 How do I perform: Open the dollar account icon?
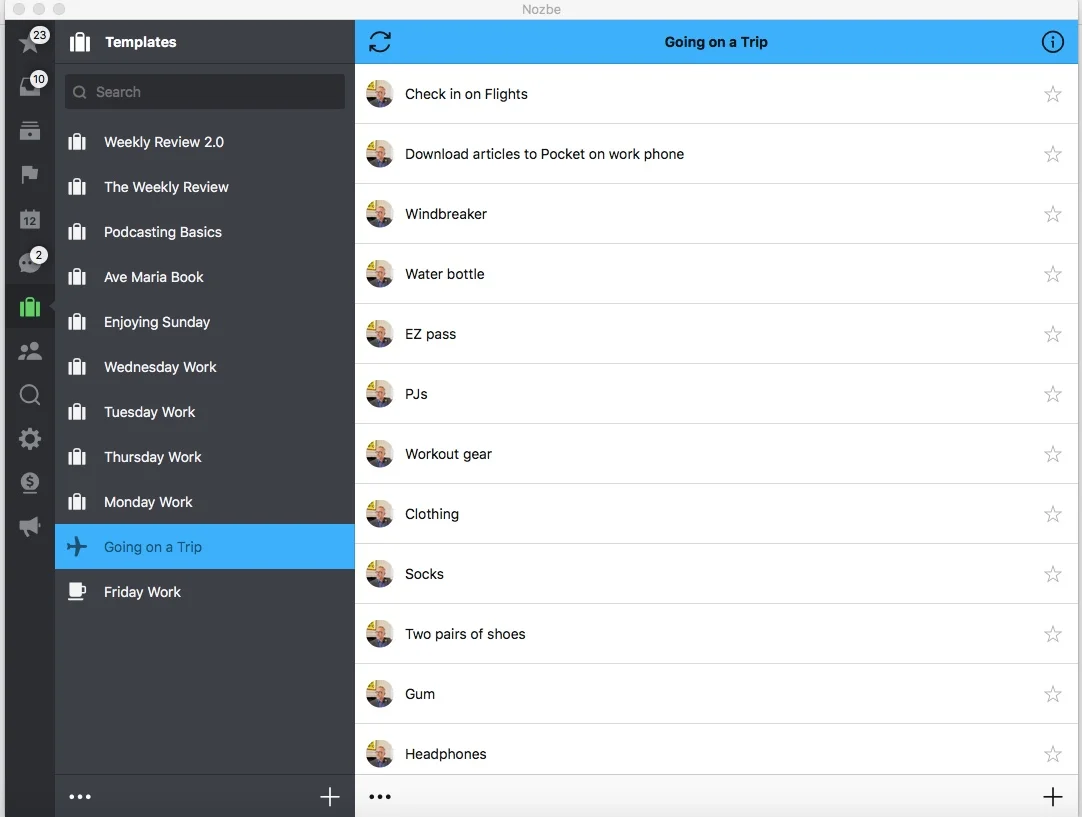click(x=30, y=482)
